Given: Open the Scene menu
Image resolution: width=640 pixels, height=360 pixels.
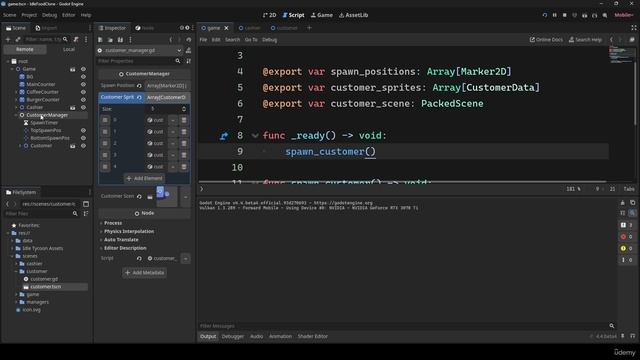Looking at the screenshot, I should coord(9,15).
